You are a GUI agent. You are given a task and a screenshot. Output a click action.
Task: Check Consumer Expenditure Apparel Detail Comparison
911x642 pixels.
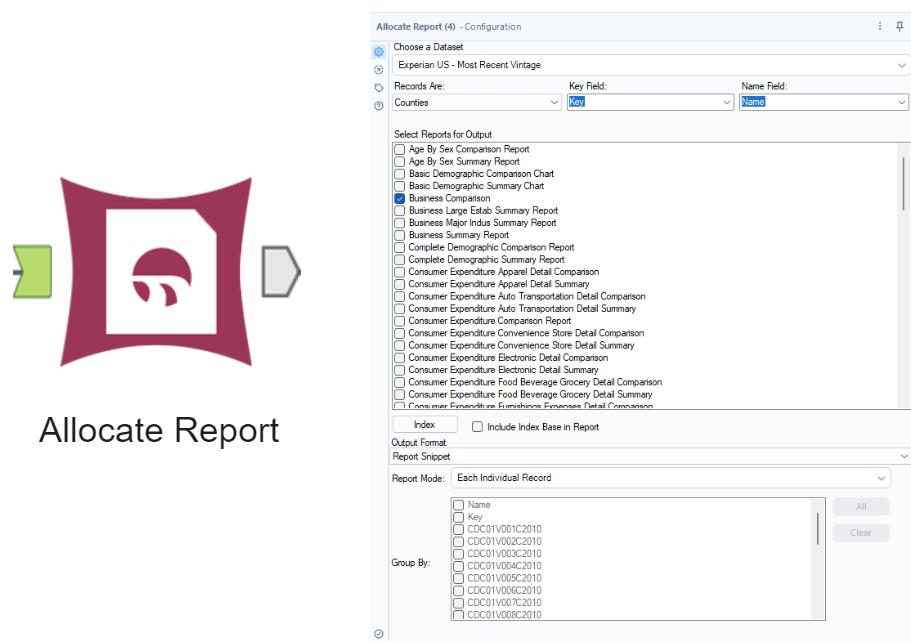400,272
